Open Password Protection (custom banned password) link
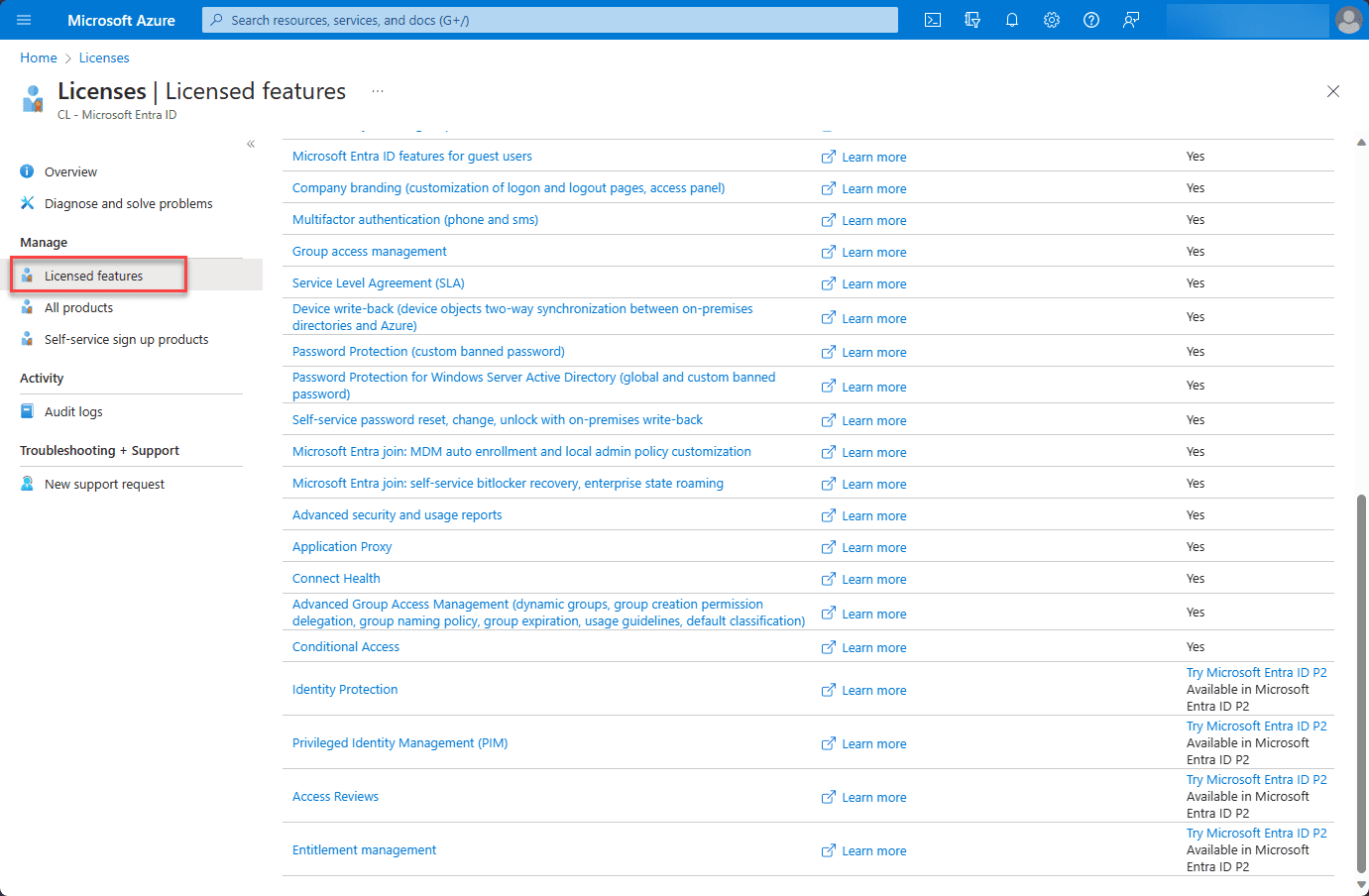The image size is (1369, 896). [x=428, y=351]
